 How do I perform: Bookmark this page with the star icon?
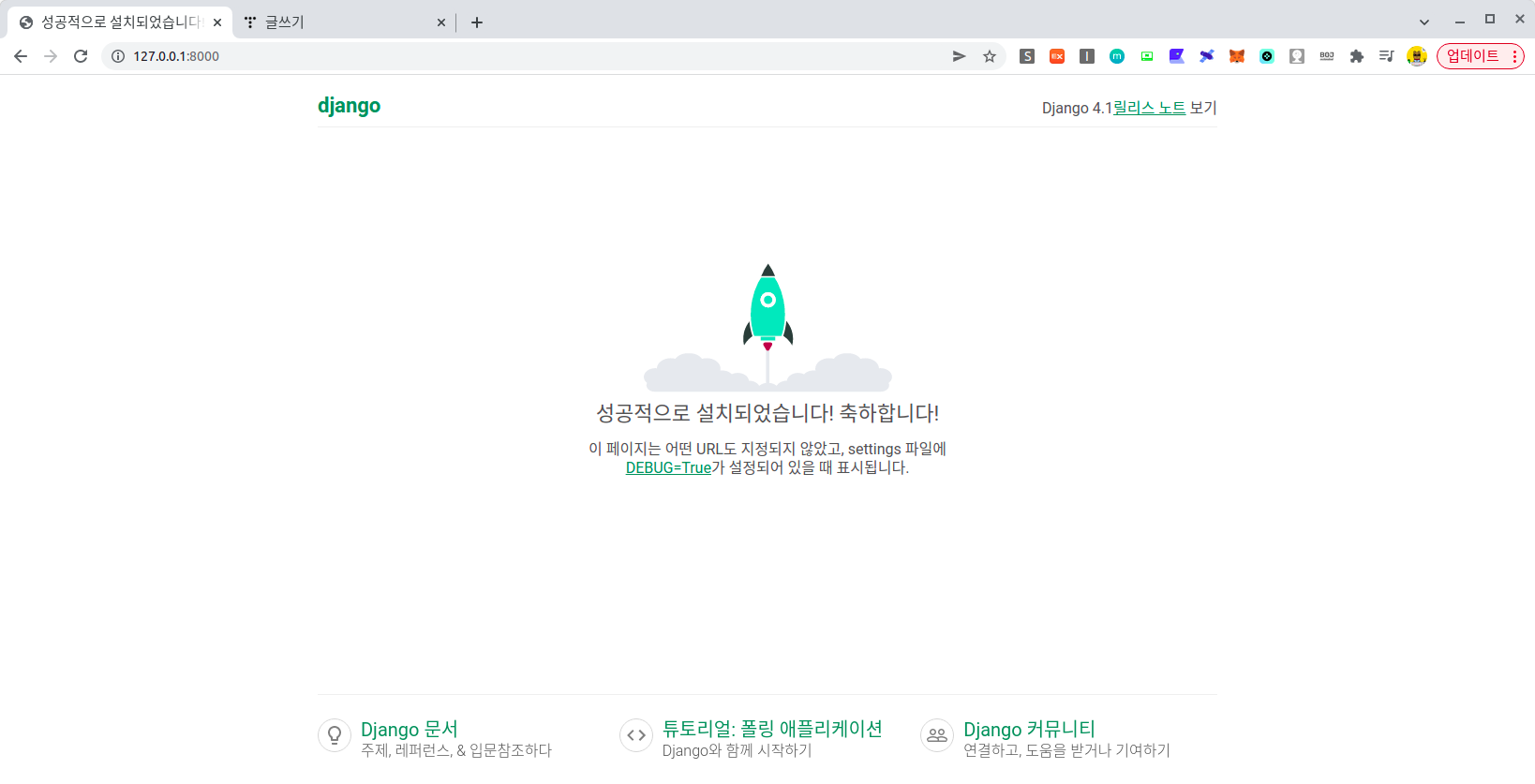click(x=989, y=56)
